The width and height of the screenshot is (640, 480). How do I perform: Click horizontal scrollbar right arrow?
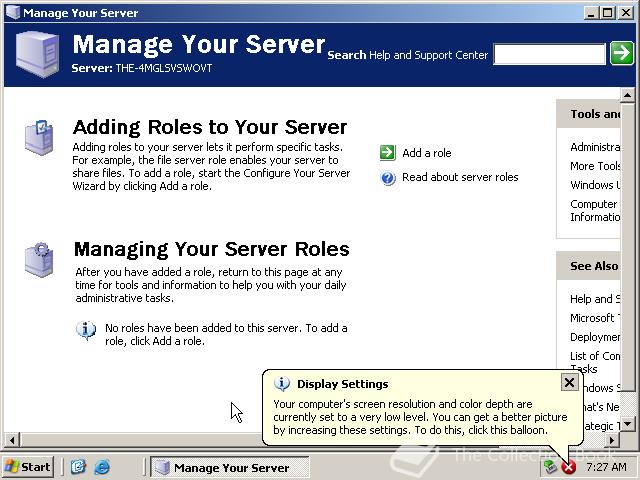(612, 440)
